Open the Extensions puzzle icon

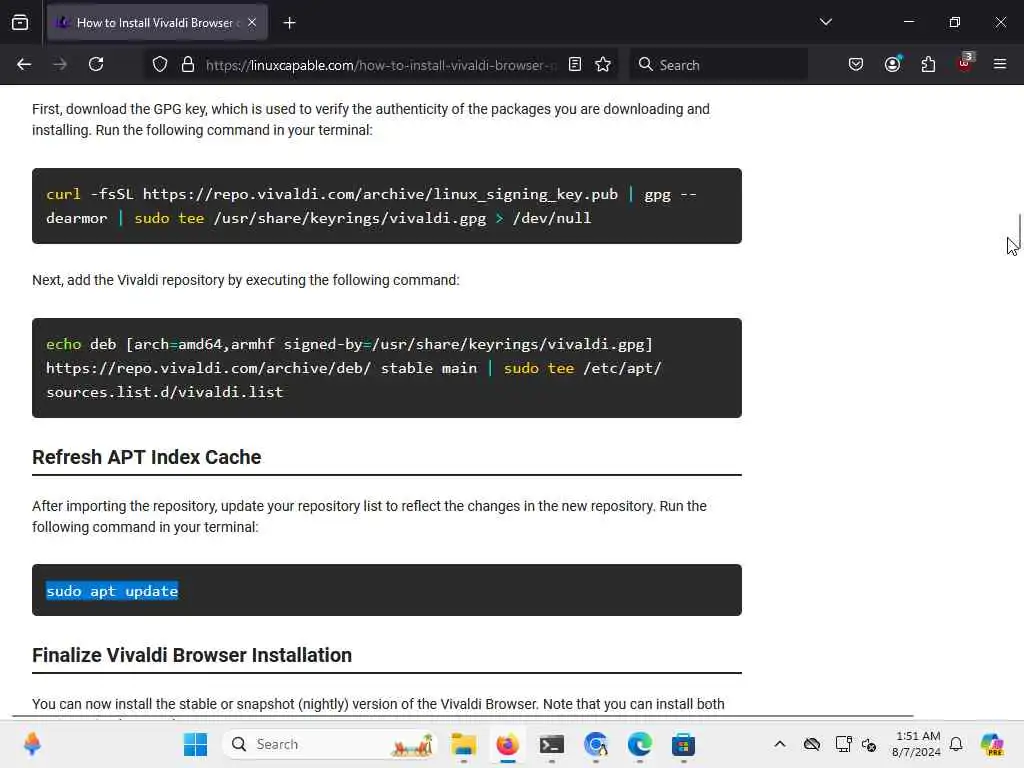pyautogui.click(x=928, y=65)
